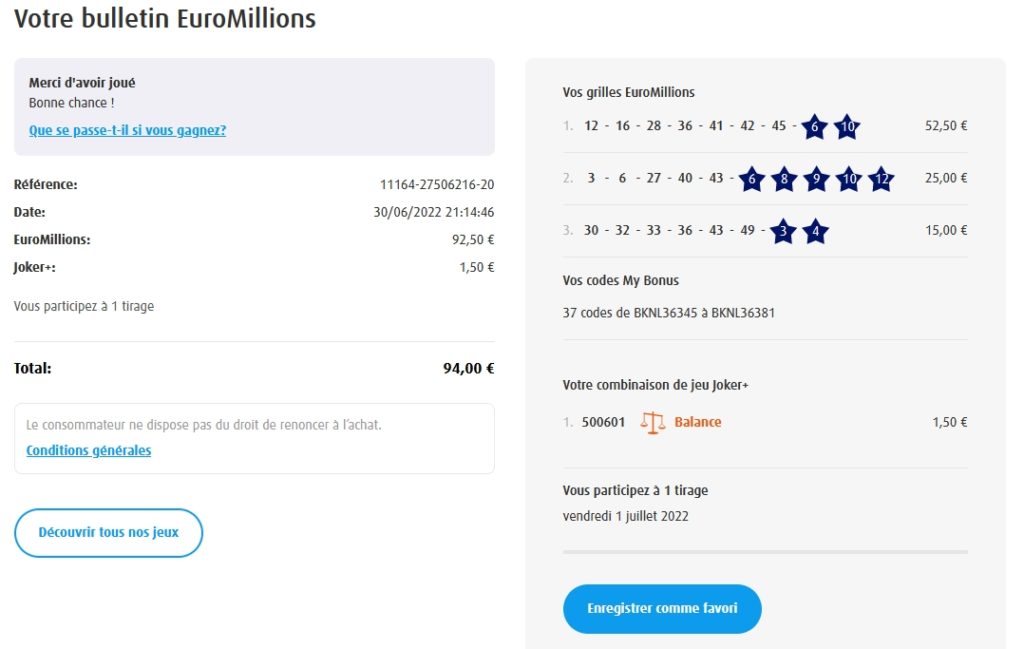Screen dimensions: 1024x649
Task: Click star number 10 in first grid
Action: pyautogui.click(x=847, y=127)
